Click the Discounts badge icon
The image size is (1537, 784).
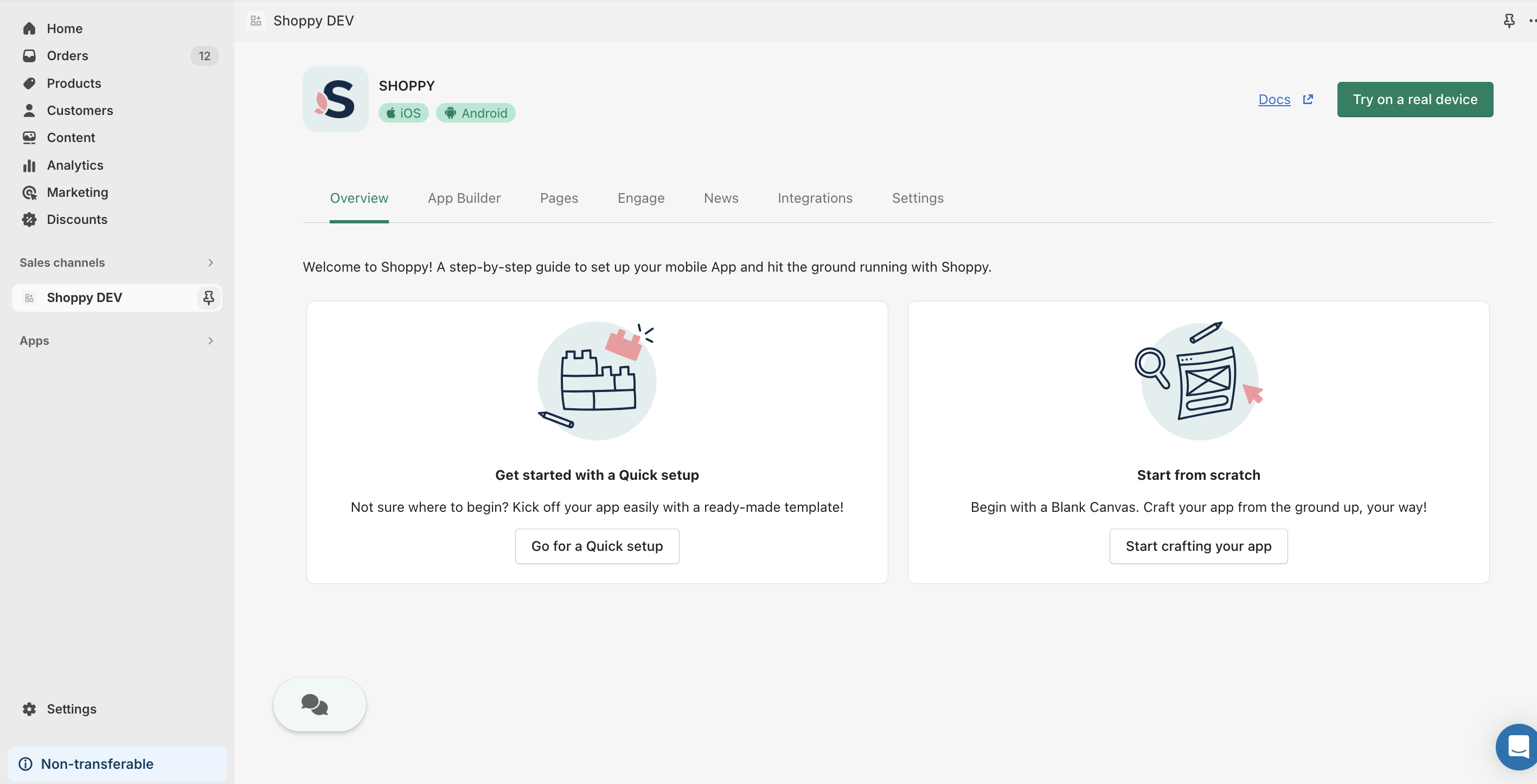coord(29,220)
